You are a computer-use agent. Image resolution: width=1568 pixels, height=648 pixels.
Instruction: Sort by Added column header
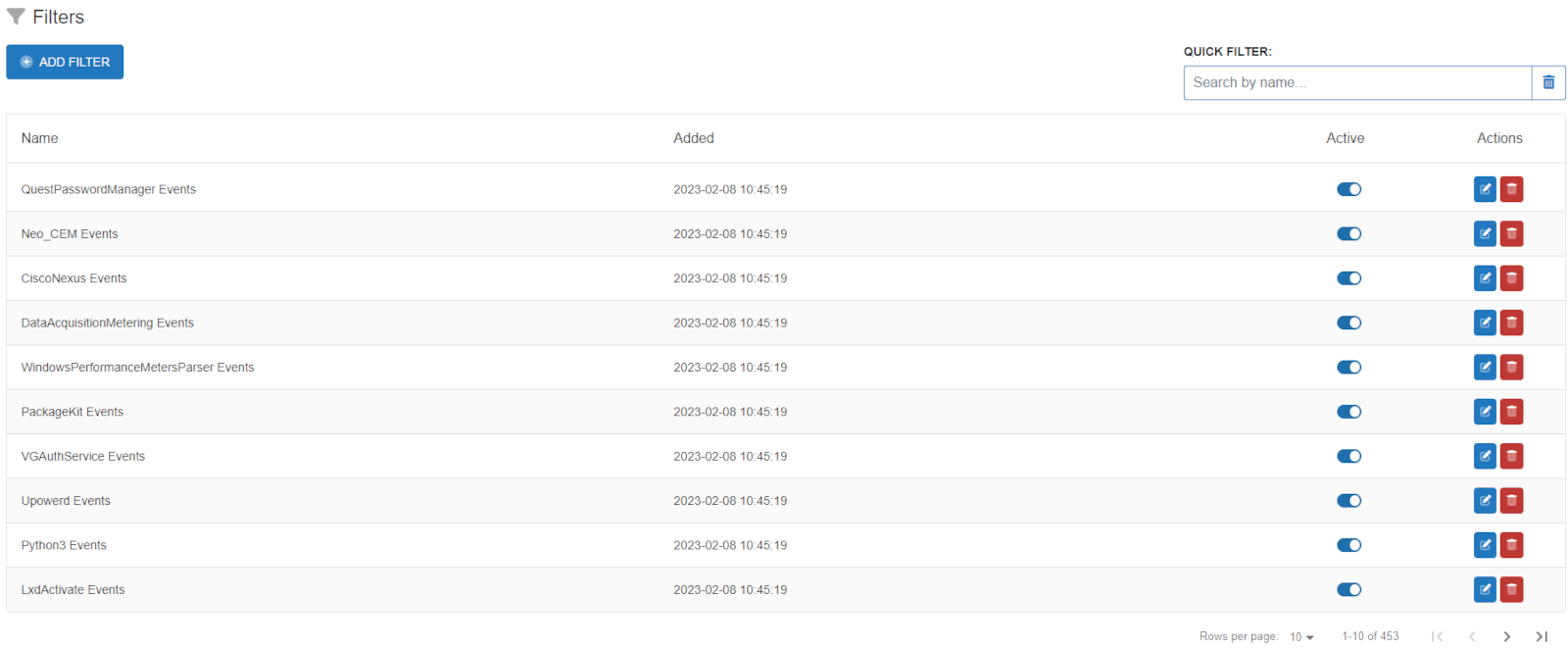coord(694,138)
